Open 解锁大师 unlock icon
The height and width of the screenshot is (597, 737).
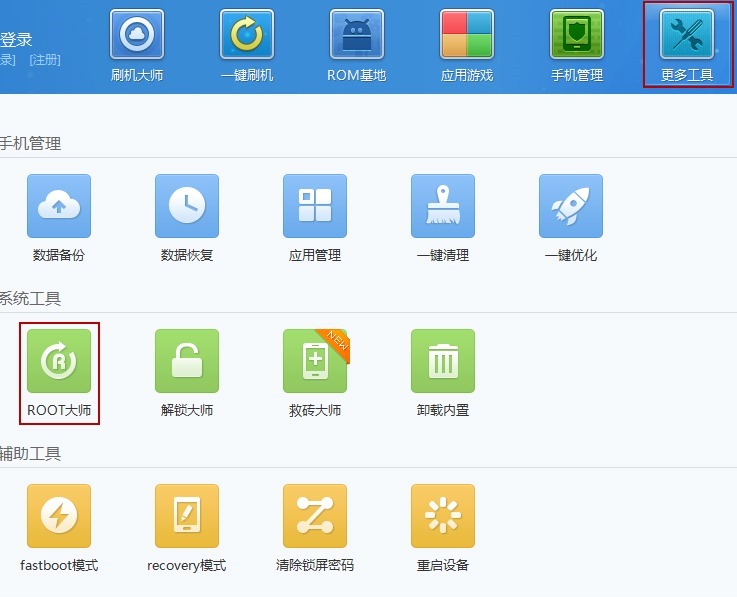click(x=187, y=361)
